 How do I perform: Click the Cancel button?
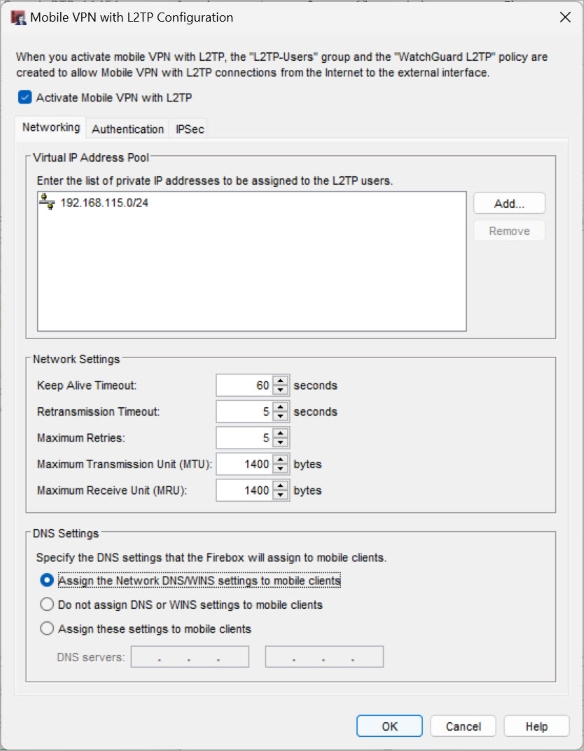[463, 726]
